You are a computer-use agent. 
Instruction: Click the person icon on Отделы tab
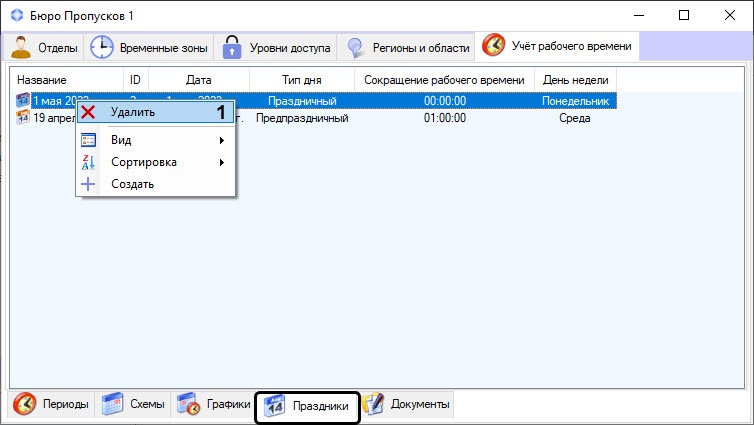pyautogui.click(x=22, y=47)
